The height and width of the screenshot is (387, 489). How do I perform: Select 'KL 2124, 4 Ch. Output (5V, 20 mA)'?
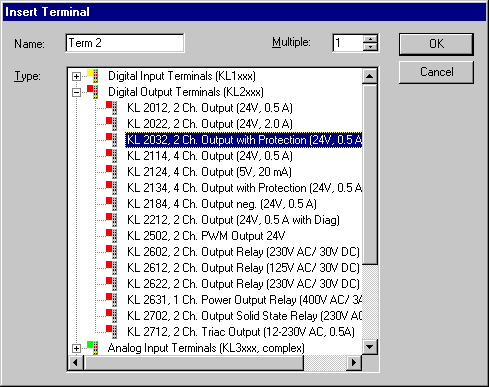(x=209, y=172)
